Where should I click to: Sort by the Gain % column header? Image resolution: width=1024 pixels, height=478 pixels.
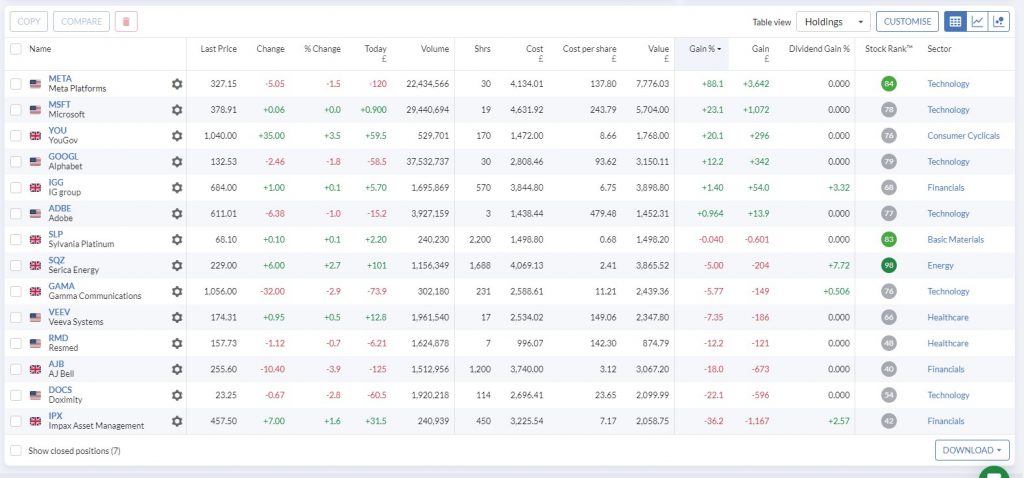point(705,48)
